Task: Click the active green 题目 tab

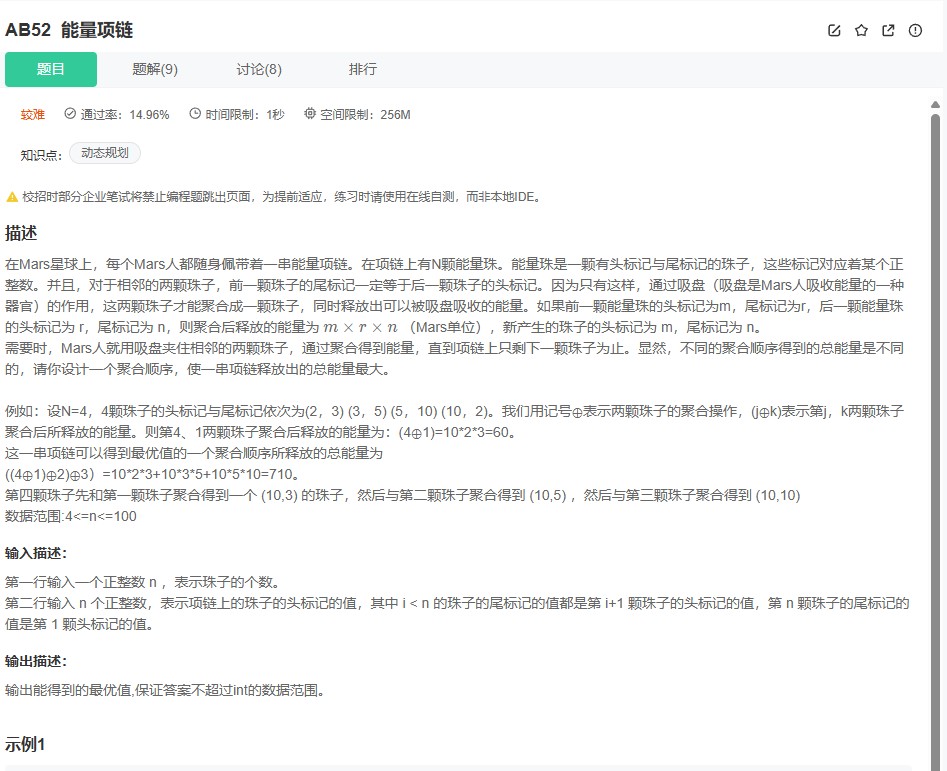Action: click(50, 69)
